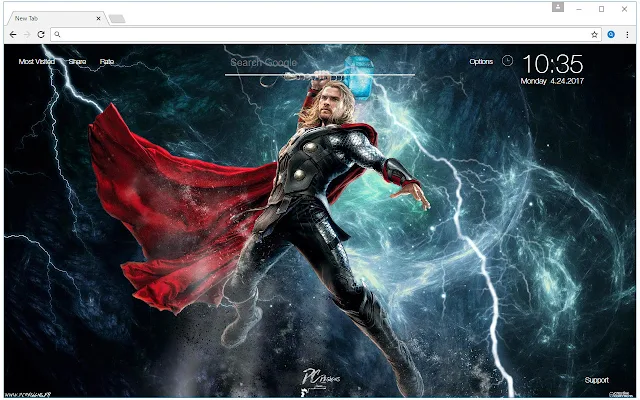The image size is (640, 400).
Task: Click the Monday 4.24.2017 date text
Action: point(552,81)
